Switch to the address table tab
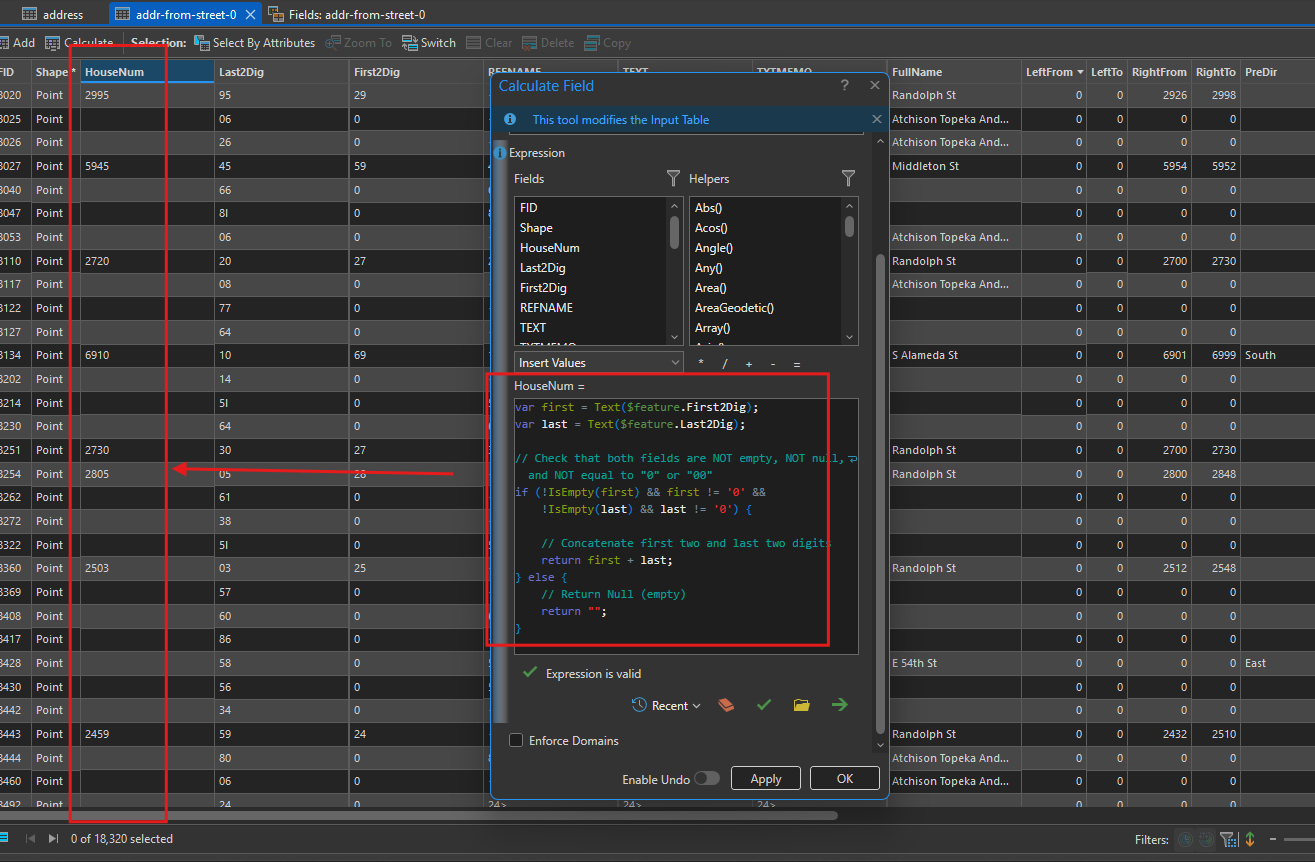The width and height of the screenshot is (1315, 862). (x=52, y=15)
